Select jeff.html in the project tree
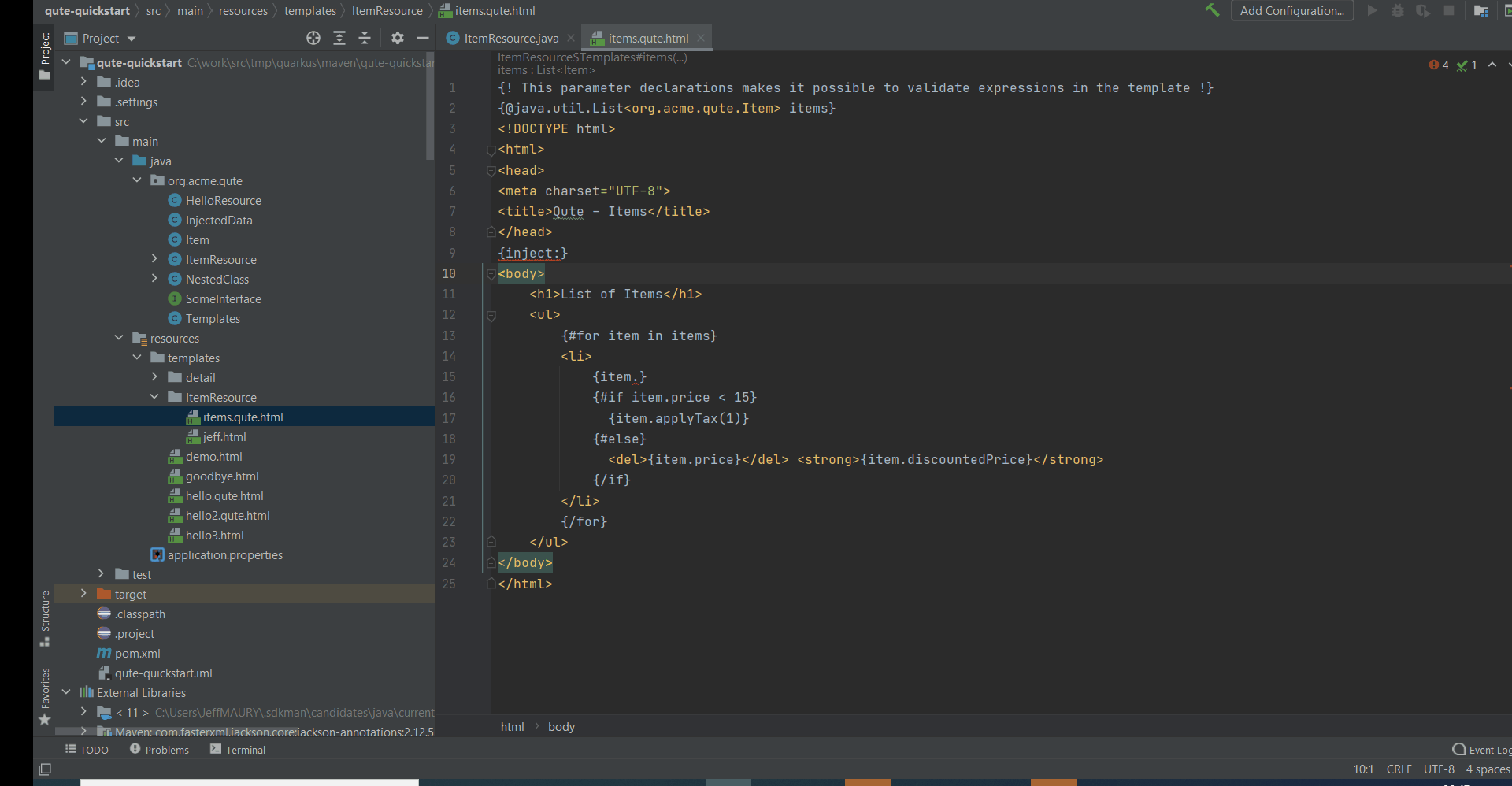 (224, 436)
